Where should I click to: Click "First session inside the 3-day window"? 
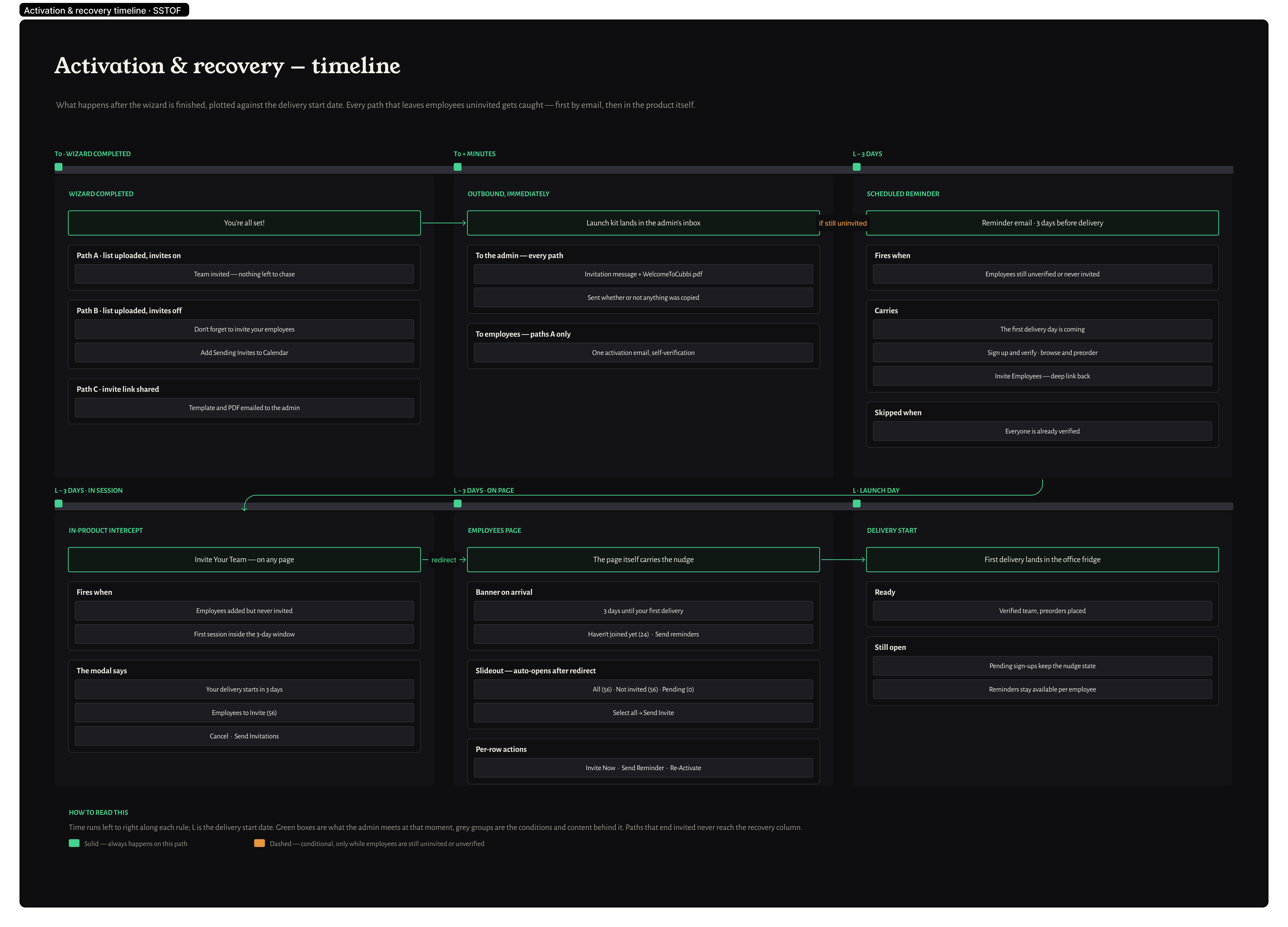pos(244,634)
